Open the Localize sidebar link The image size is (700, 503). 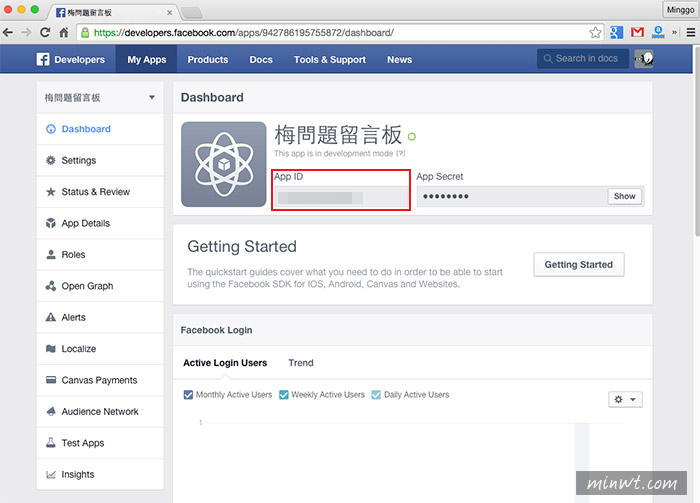pos(100,349)
